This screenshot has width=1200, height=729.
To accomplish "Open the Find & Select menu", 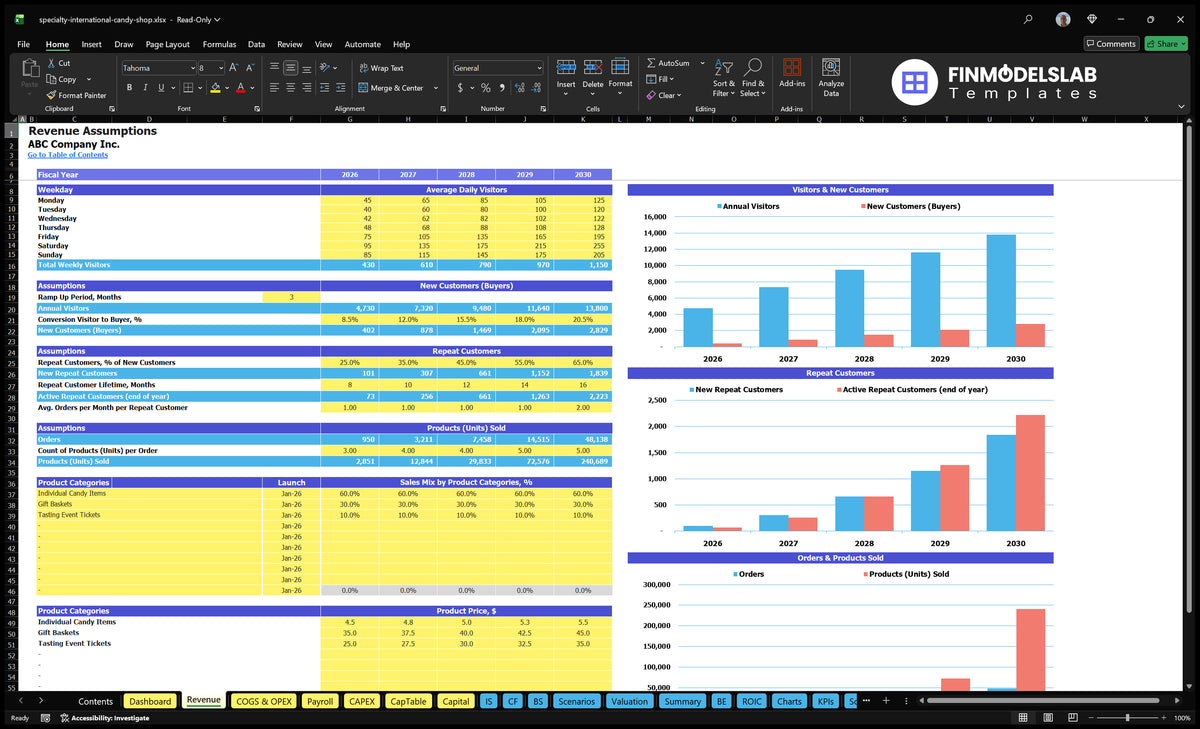I will click(x=753, y=78).
